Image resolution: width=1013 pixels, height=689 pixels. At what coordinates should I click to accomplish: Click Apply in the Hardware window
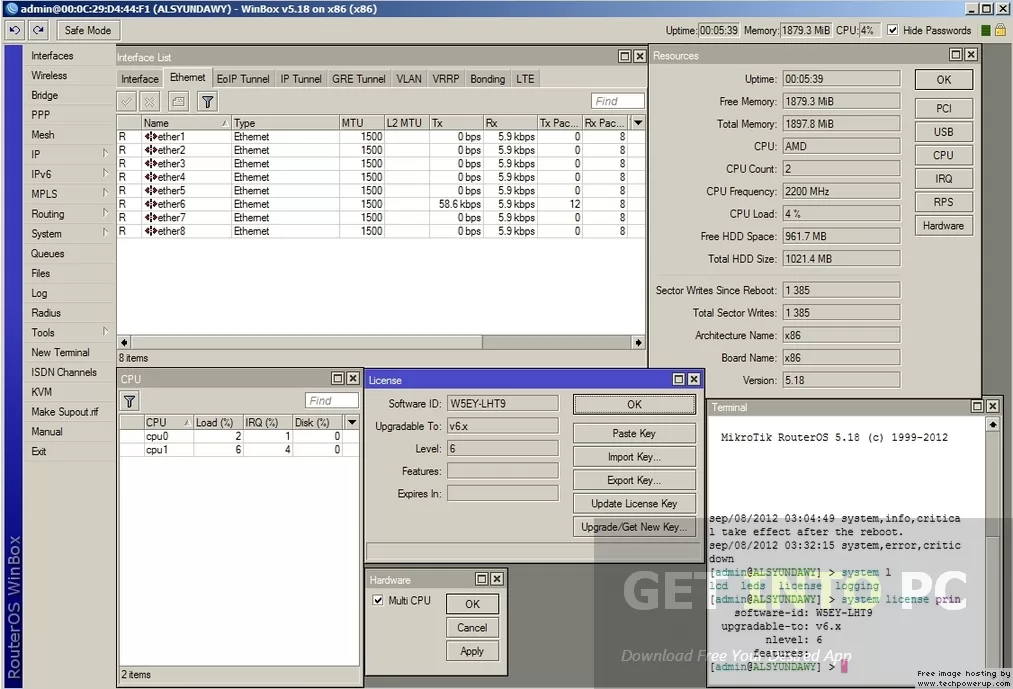pos(472,651)
